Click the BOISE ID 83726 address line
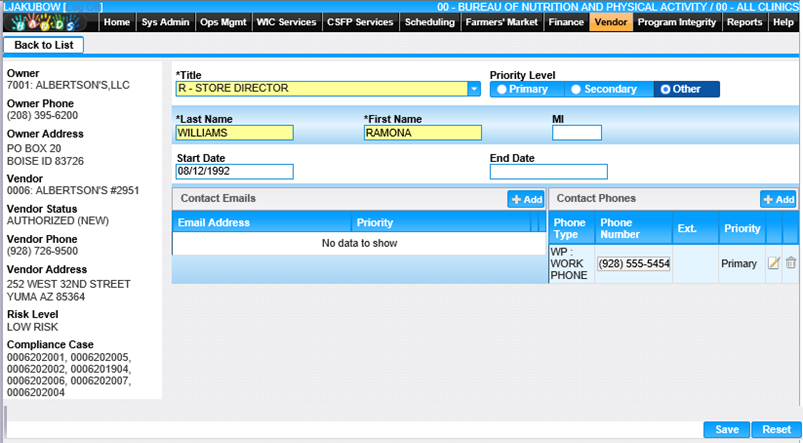This screenshot has height=443, width=803. 45,161
